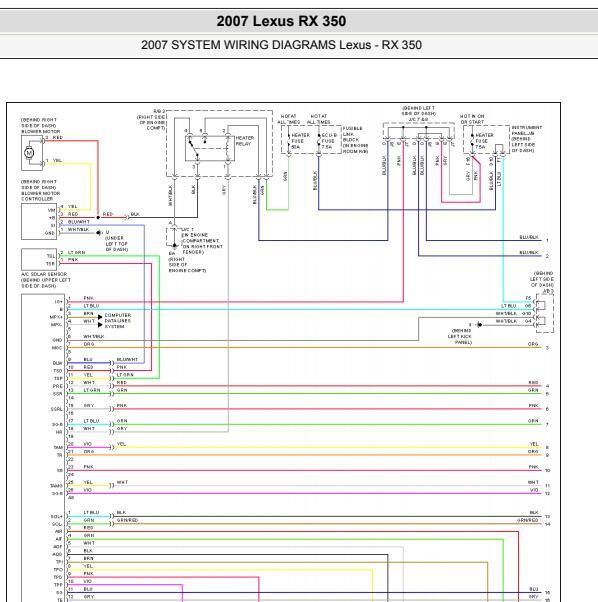Select the "BLU/WHT" label at controller pin 2
The width and height of the screenshot is (598, 602).
(79, 222)
